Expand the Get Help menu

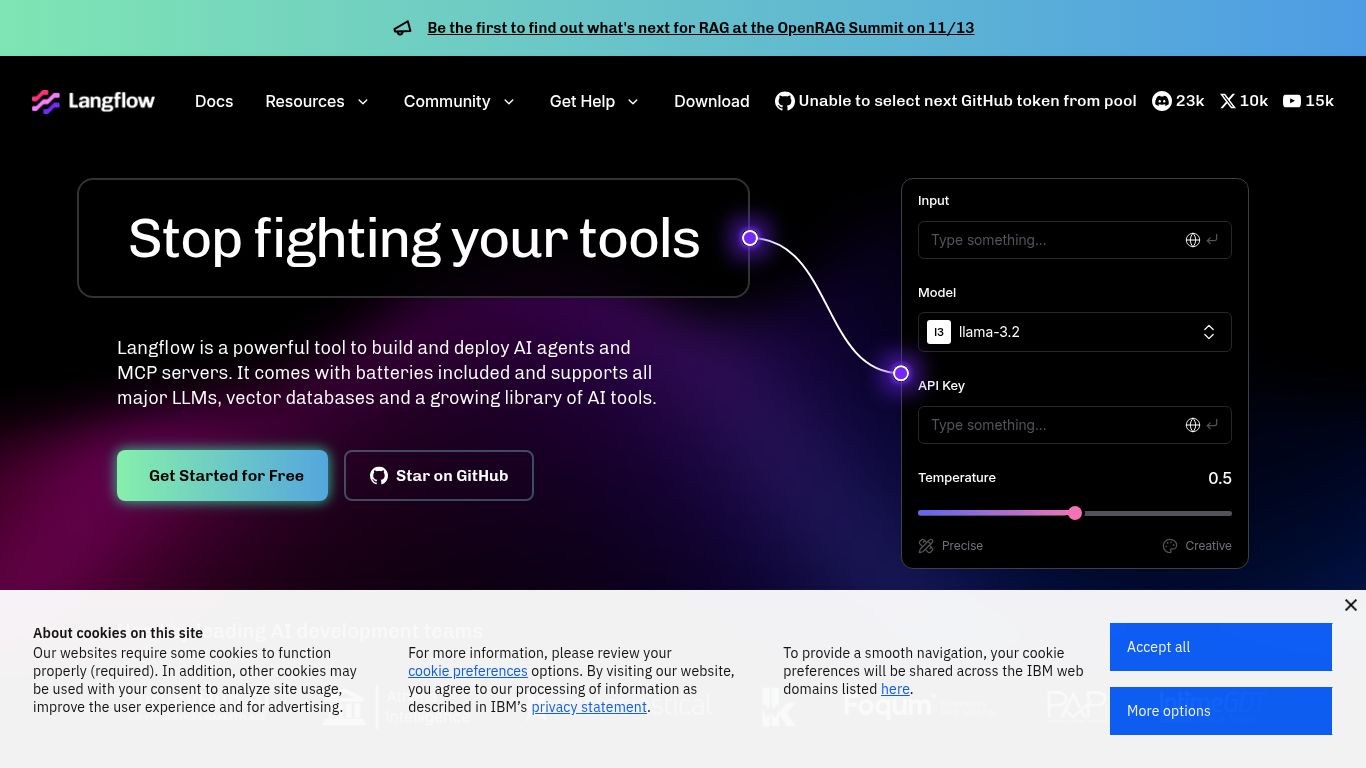(594, 101)
